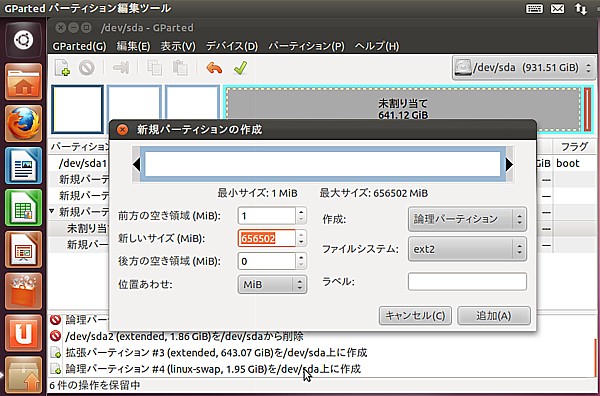Click the Resize/Move toolbar icon

[x=121, y=68]
